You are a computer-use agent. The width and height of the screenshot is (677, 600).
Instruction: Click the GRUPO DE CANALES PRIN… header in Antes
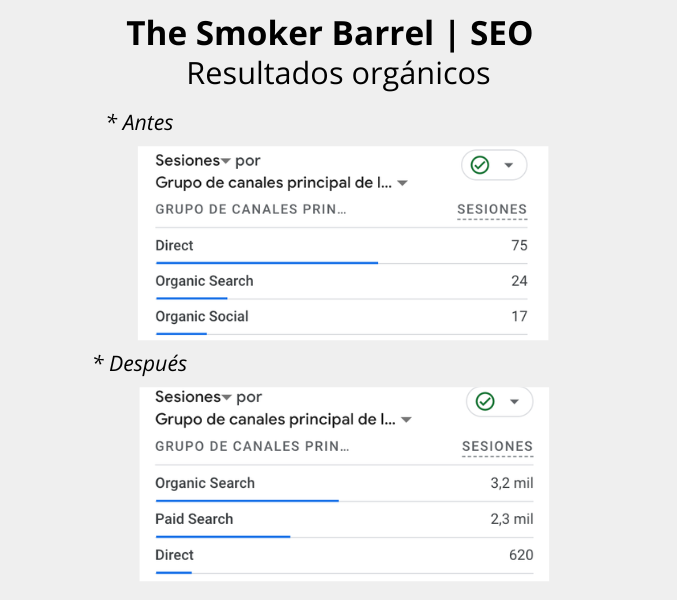point(250,209)
